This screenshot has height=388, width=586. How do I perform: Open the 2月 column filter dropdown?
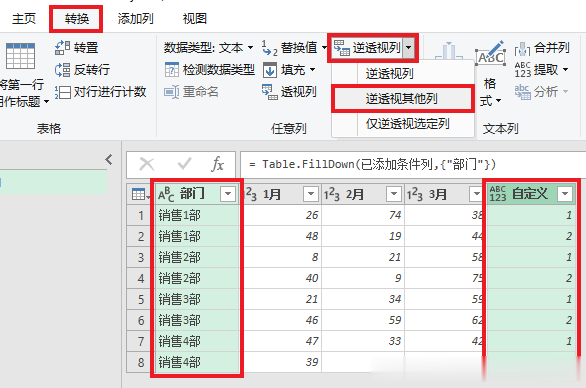tap(394, 194)
